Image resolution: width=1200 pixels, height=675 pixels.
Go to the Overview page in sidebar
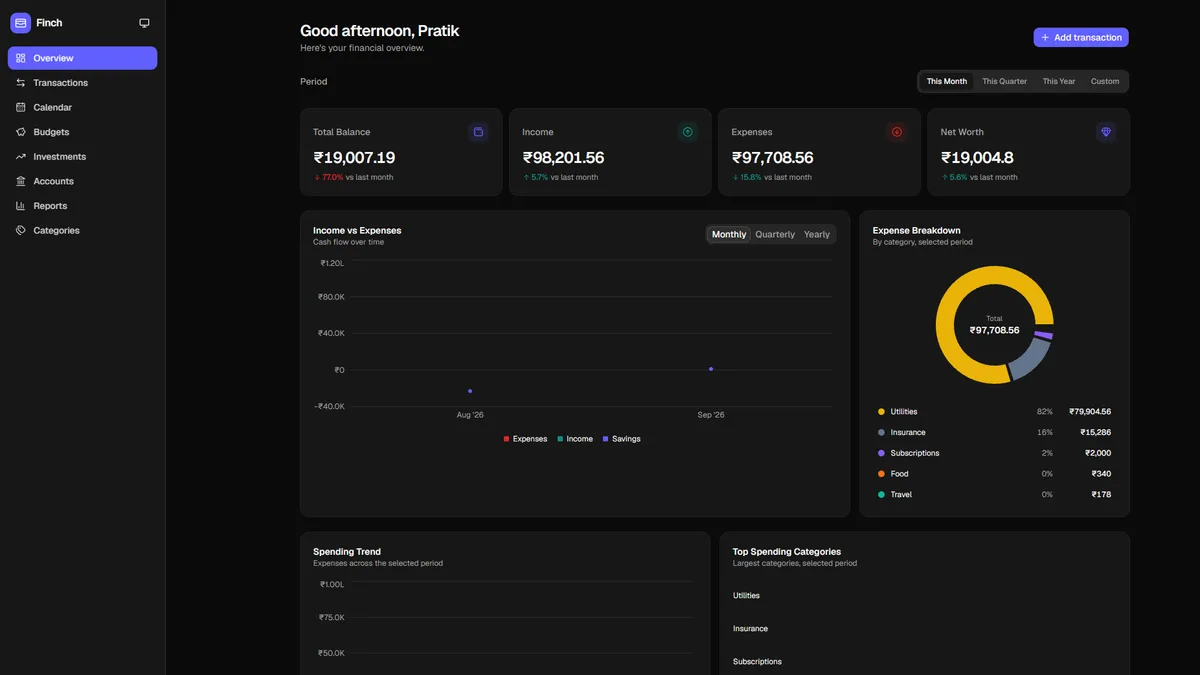82,58
